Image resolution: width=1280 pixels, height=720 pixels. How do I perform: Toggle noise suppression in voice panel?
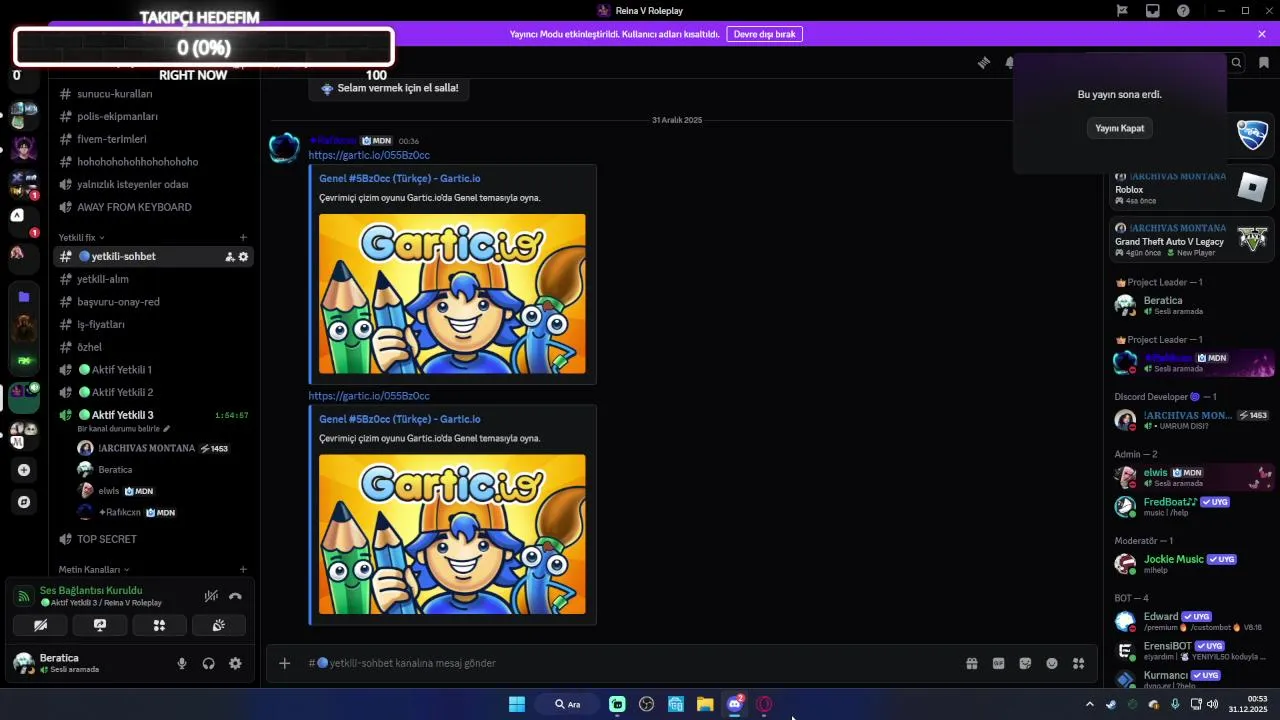pyautogui.click(x=211, y=596)
